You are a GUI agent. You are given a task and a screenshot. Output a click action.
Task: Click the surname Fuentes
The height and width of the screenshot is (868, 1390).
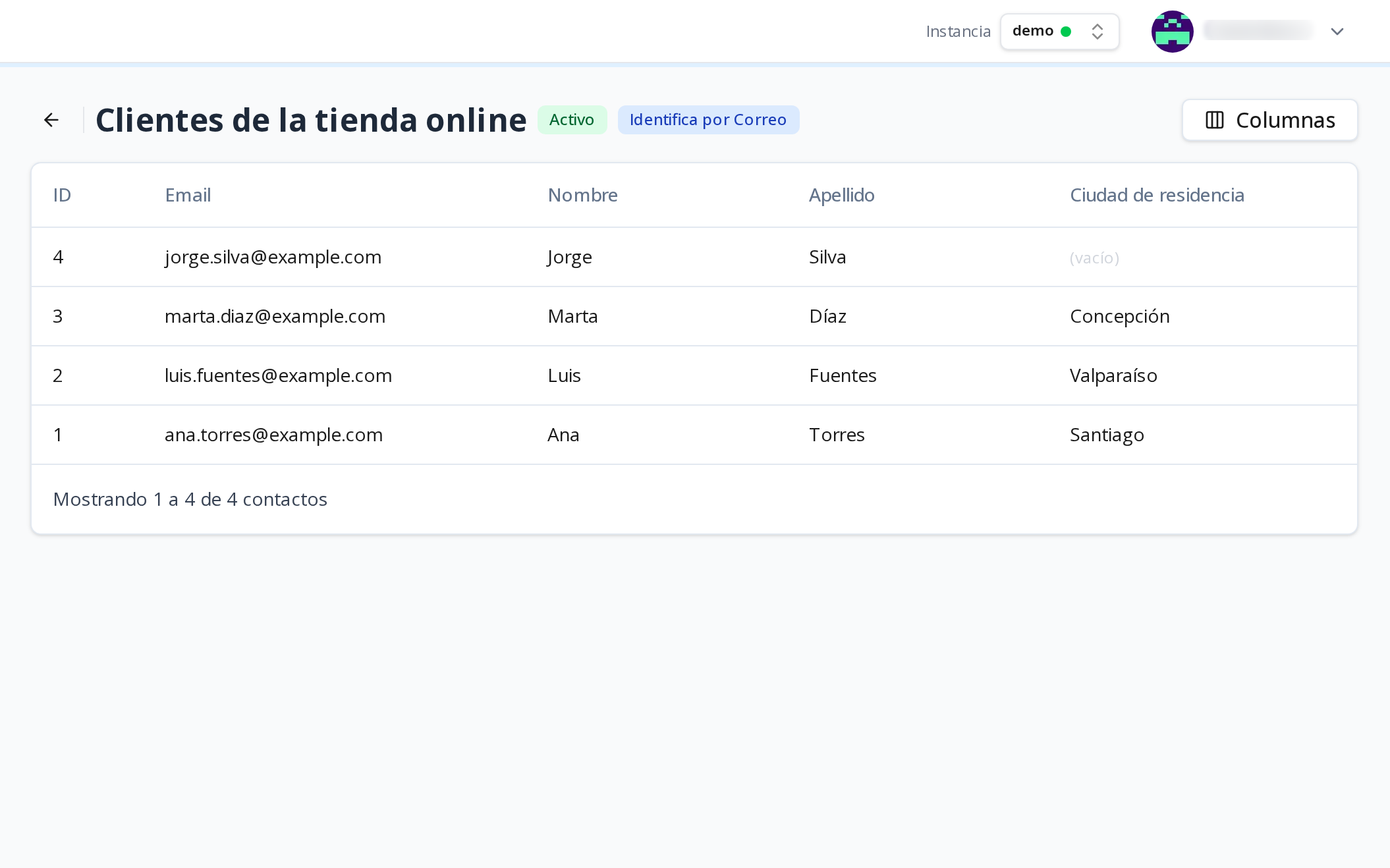coord(843,375)
